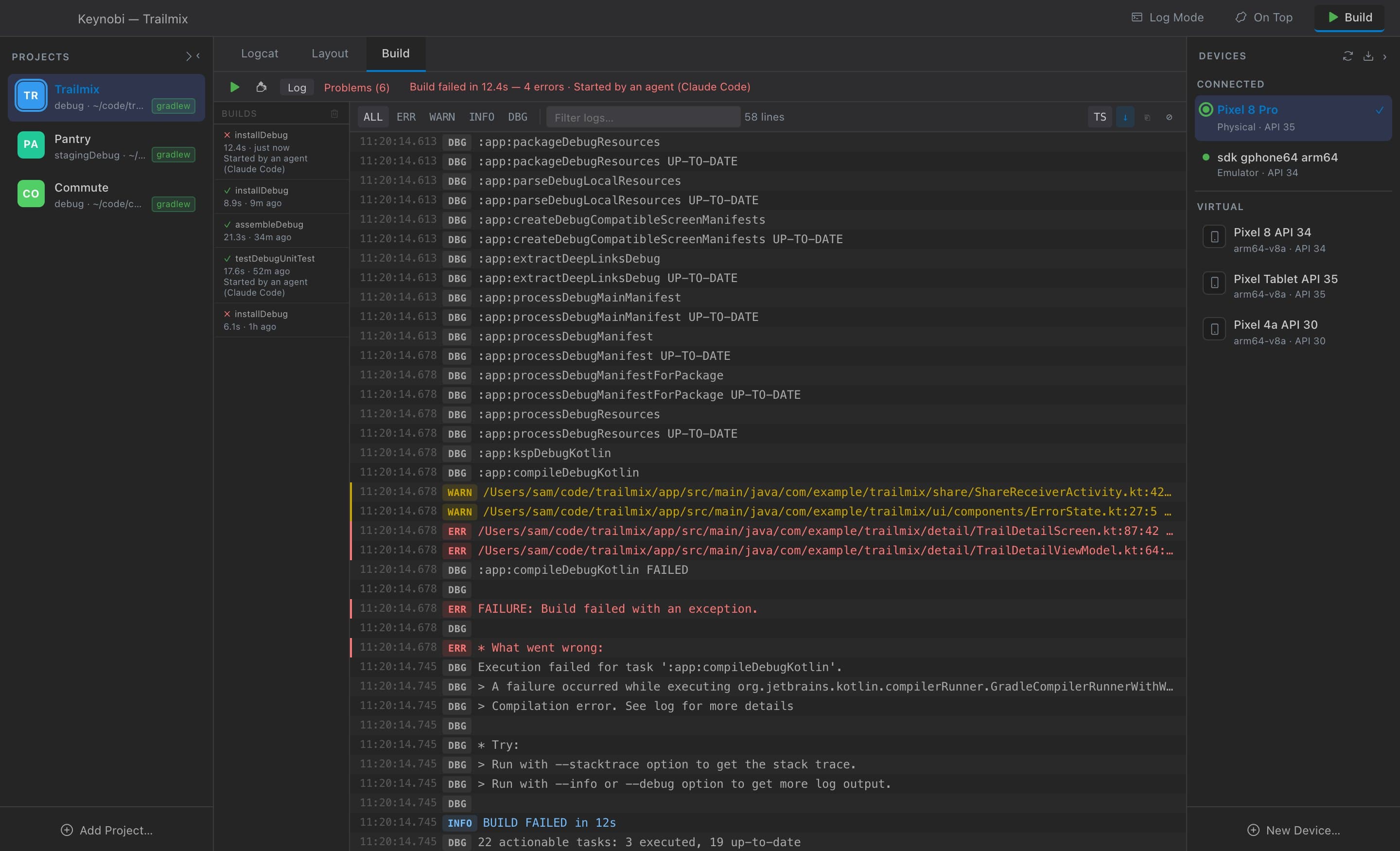Click the Filter logs field

pos(643,117)
